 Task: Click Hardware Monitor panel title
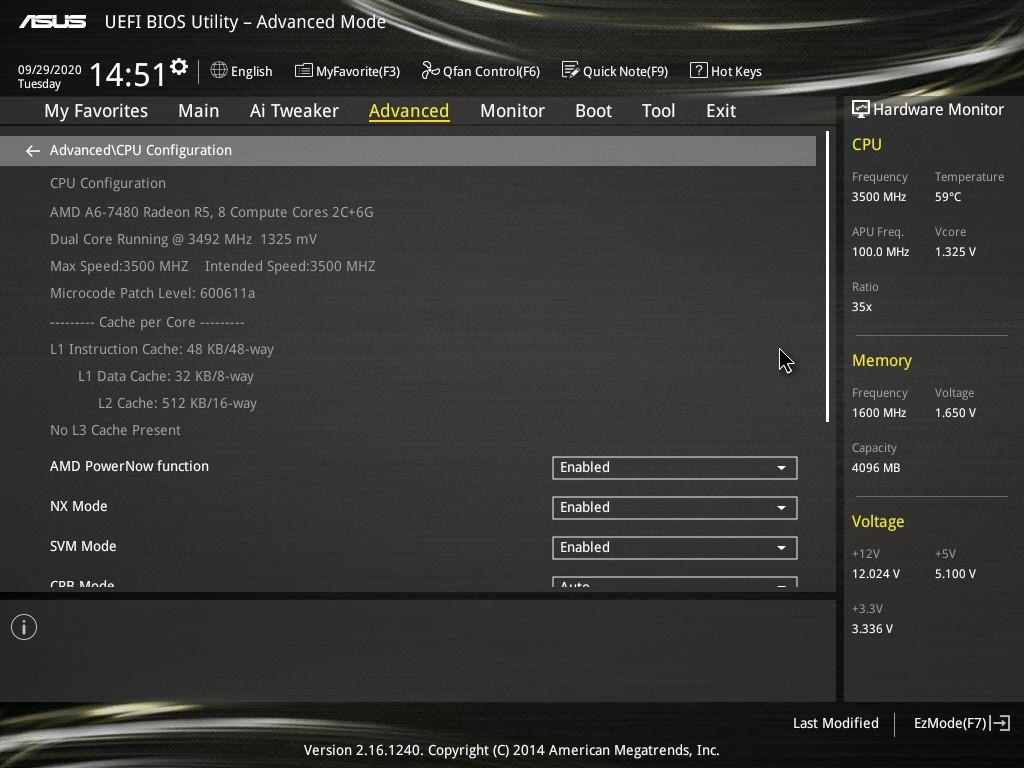[x=938, y=110]
